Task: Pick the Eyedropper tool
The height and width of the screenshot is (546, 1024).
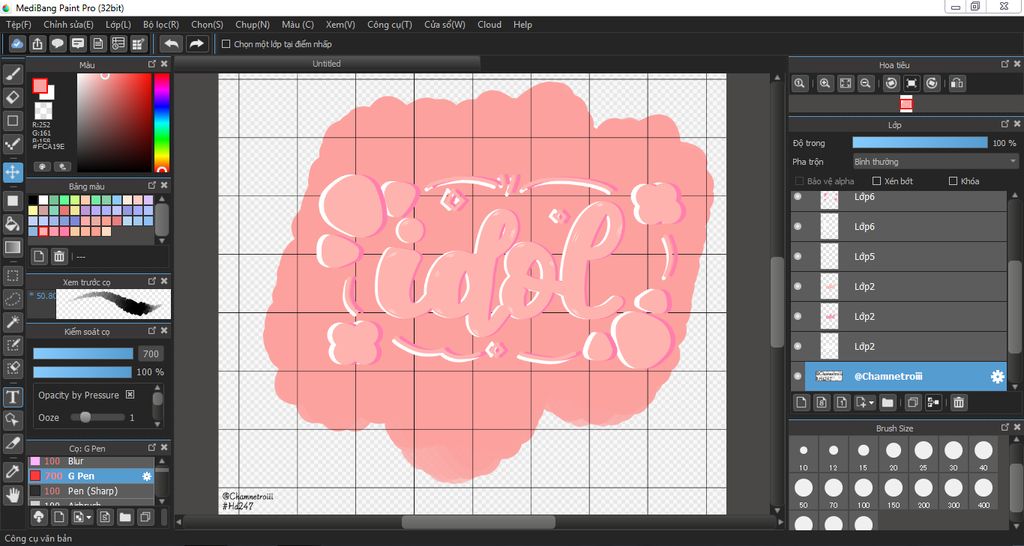Action: click(12, 472)
